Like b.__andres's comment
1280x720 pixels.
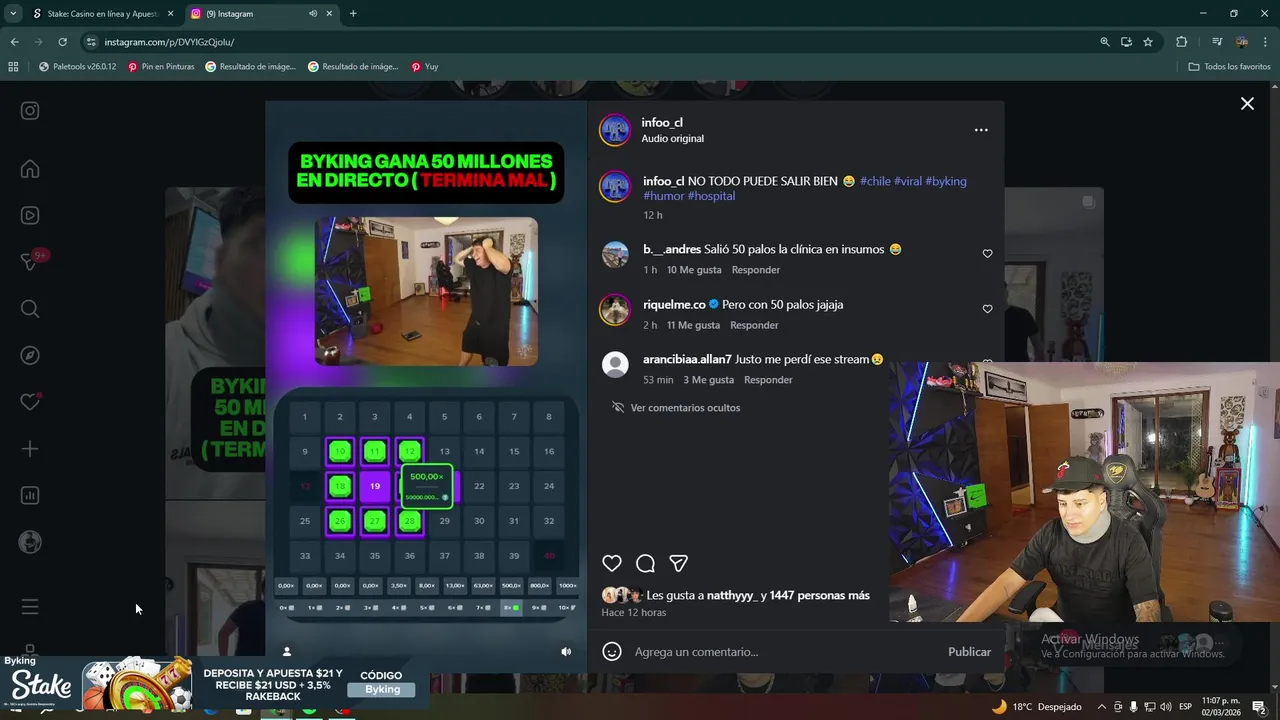click(987, 254)
